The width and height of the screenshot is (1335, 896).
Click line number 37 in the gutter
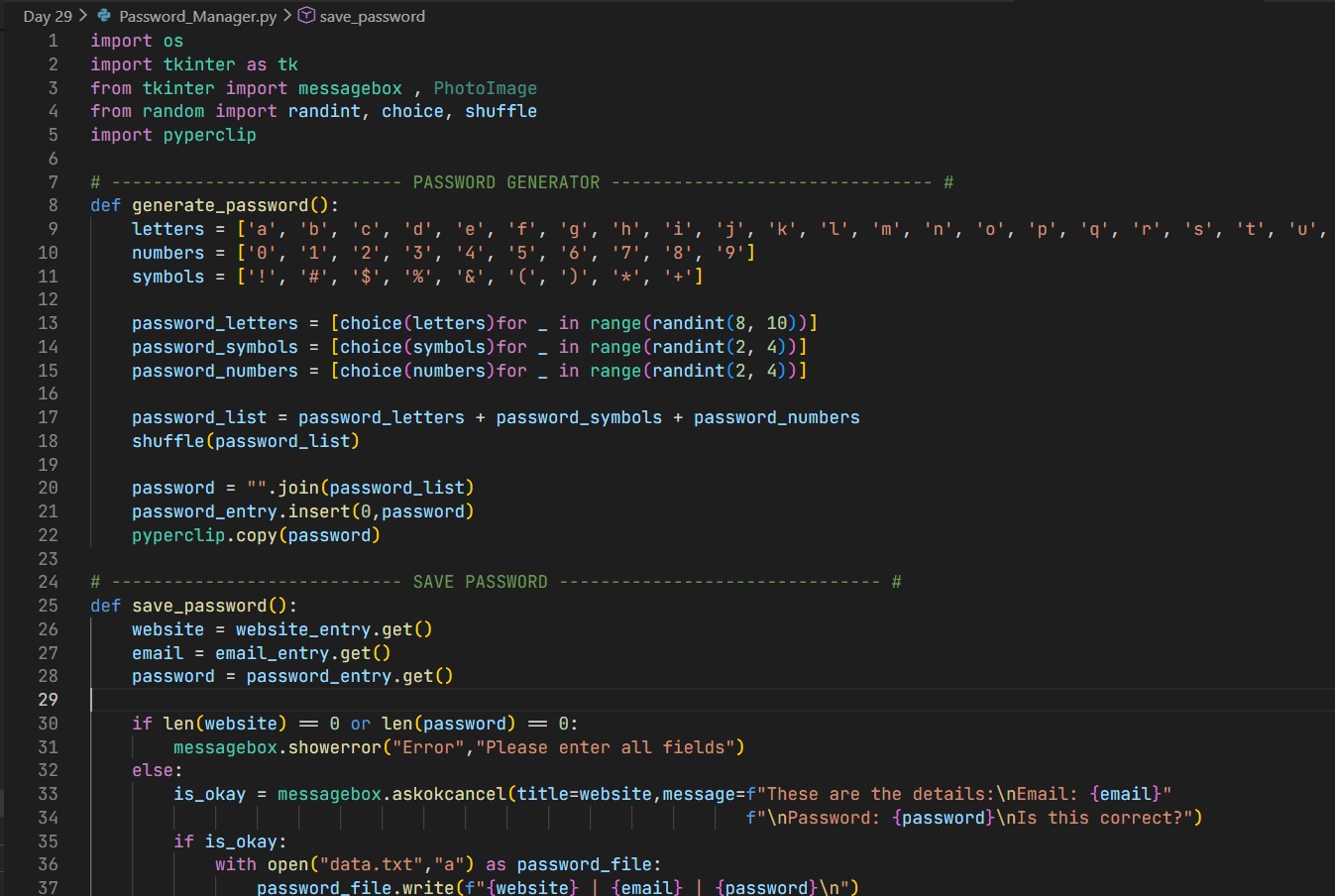(49, 887)
